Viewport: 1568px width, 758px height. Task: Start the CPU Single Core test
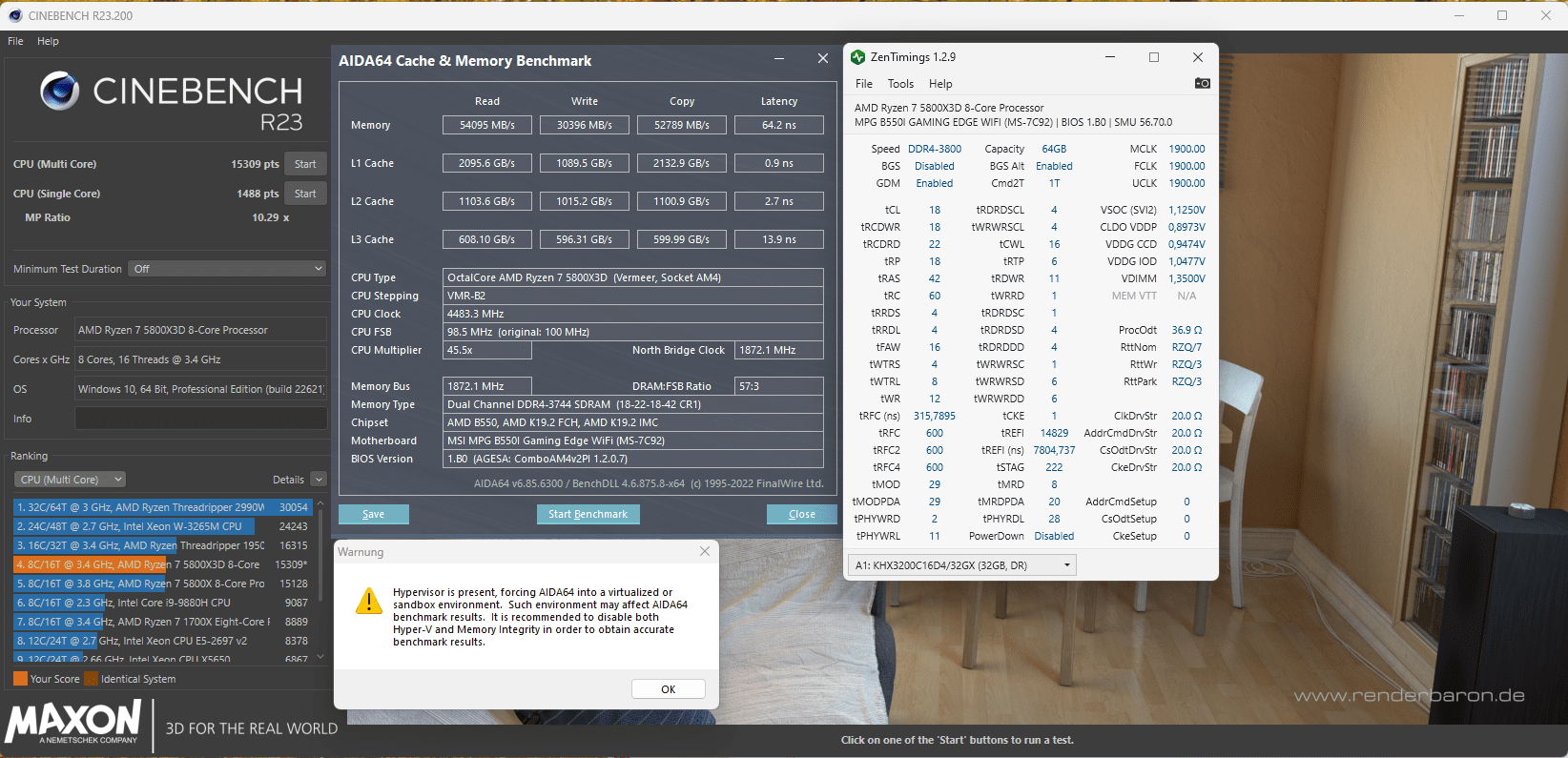305,194
